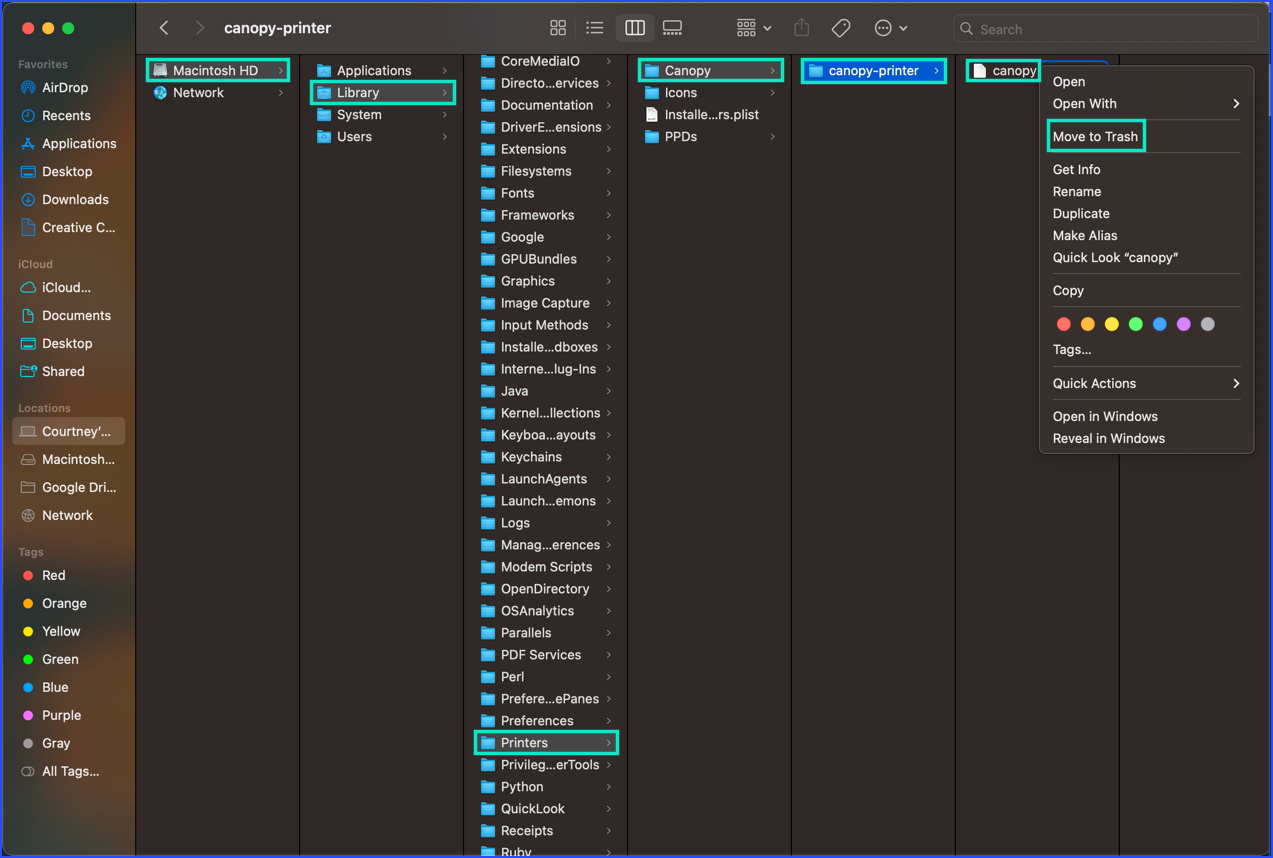Open Recents in the sidebar
Screen dimensions: 1273x858
pos(66,115)
